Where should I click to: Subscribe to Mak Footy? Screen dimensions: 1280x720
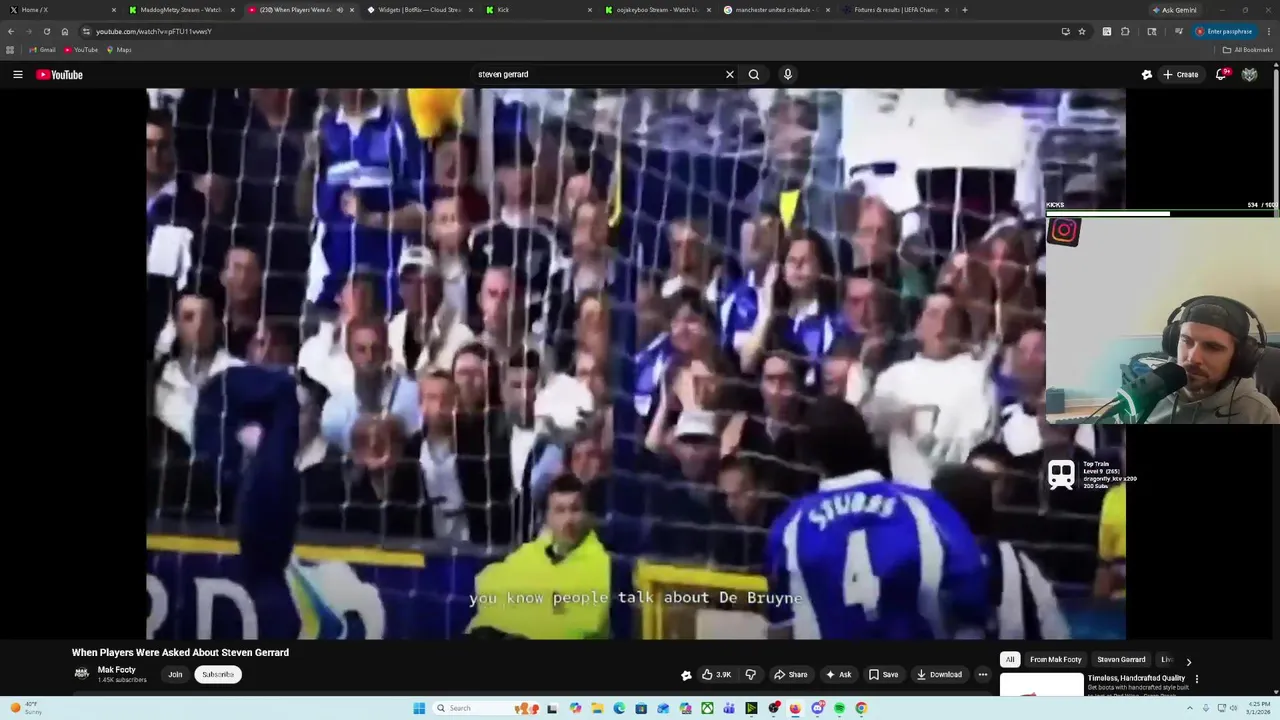coord(218,674)
